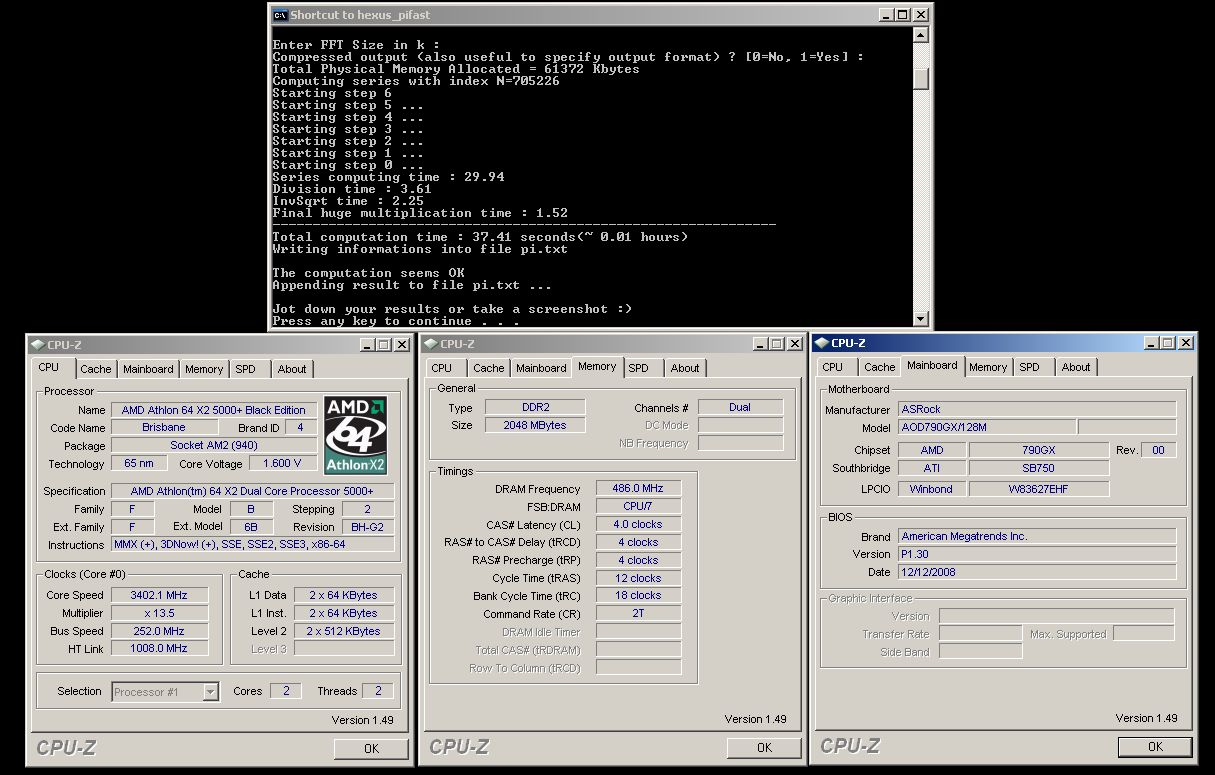The image size is (1215, 775).
Task: Click the BIOS Brand American Megatrends Inc.
Action: tap(1035, 536)
